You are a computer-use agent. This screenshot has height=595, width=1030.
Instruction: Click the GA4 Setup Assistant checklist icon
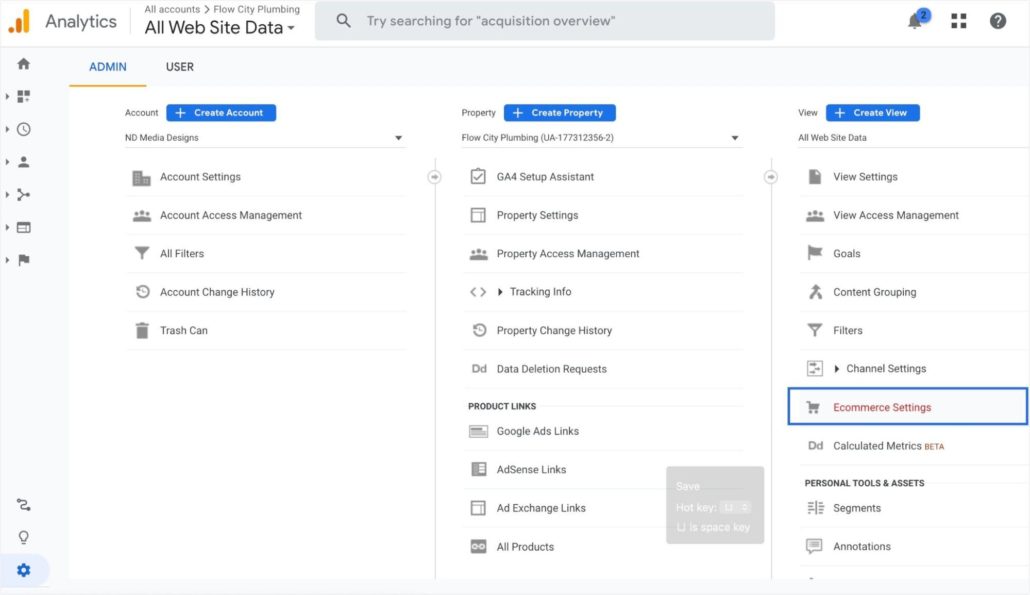(x=478, y=177)
